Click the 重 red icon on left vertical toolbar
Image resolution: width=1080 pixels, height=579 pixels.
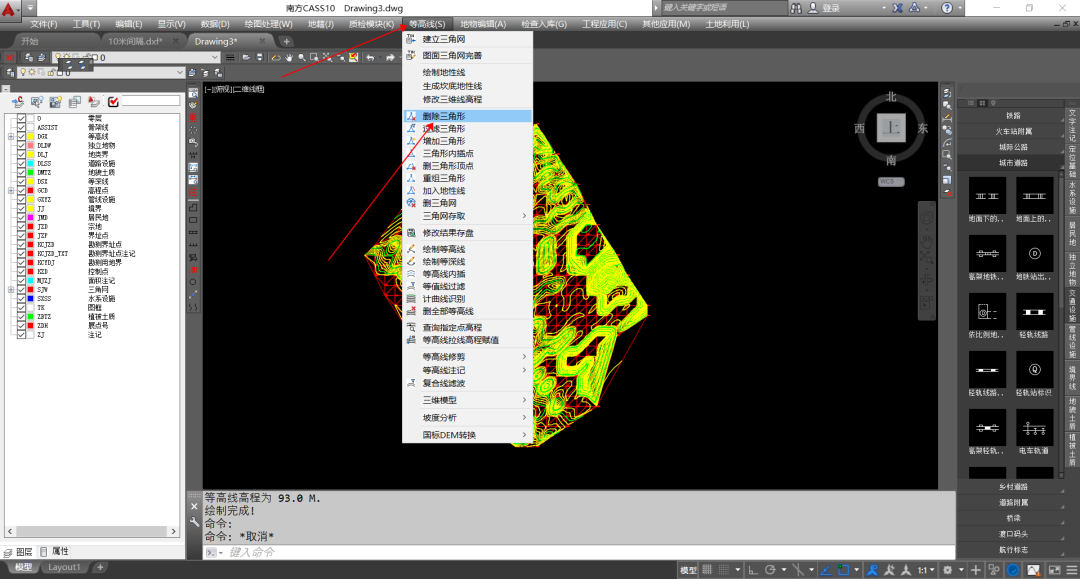[x=194, y=118]
